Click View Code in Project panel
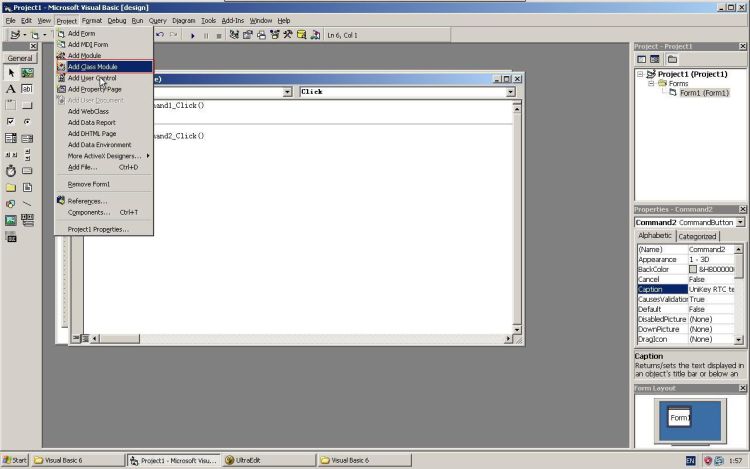750x469 pixels. click(641, 59)
